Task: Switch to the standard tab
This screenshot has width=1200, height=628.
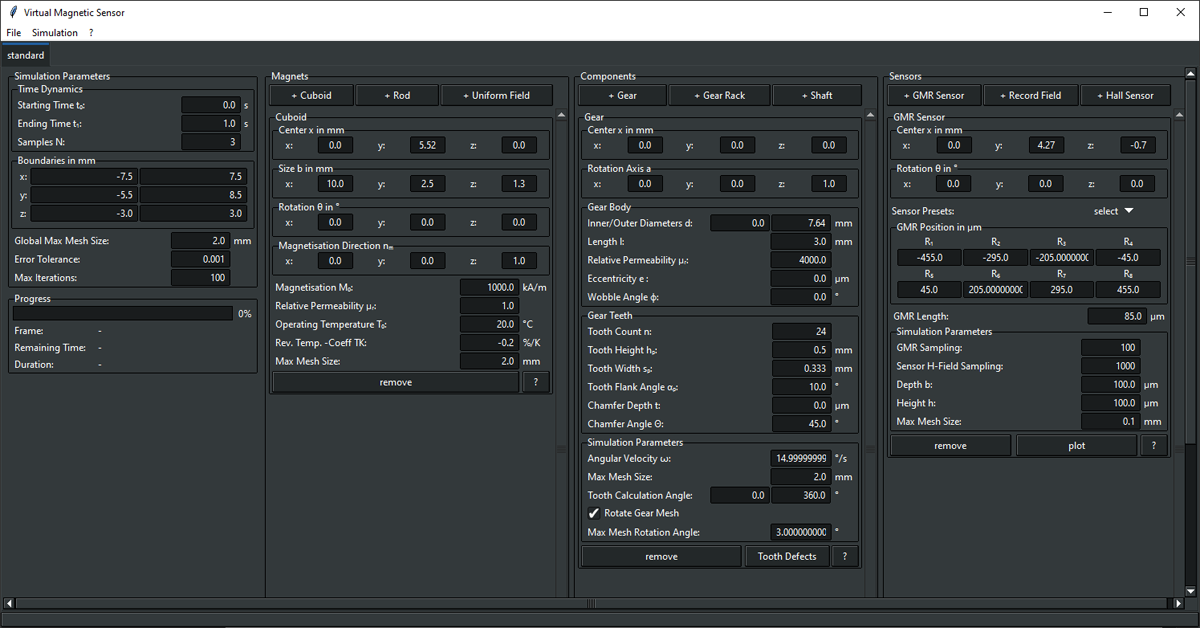Action: point(26,56)
